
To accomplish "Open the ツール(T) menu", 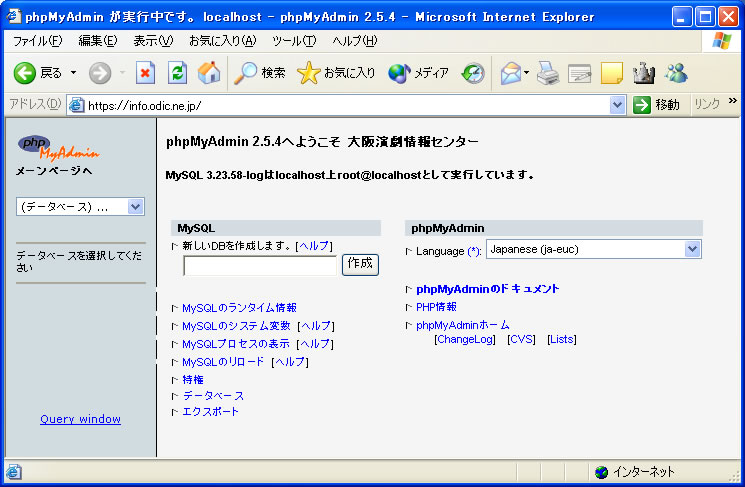I will coord(294,41).
